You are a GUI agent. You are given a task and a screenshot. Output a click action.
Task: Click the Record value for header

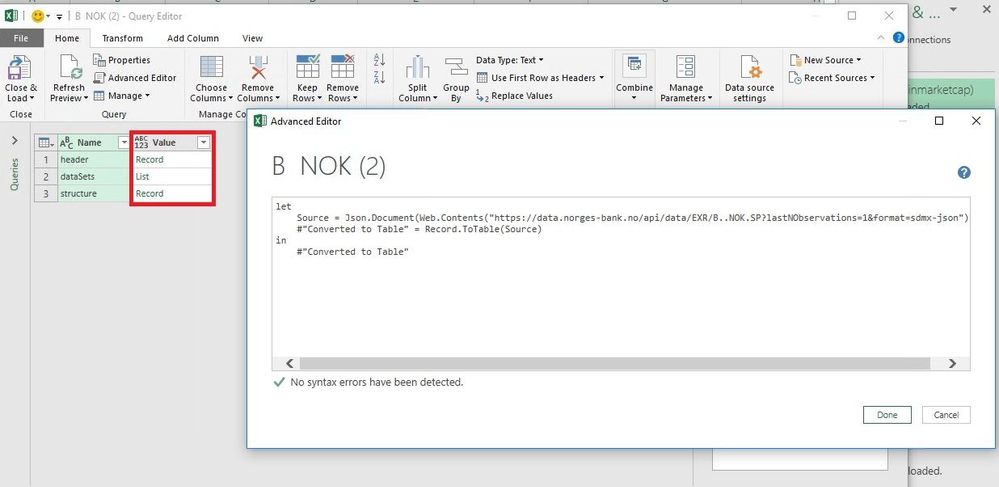pyautogui.click(x=150, y=159)
